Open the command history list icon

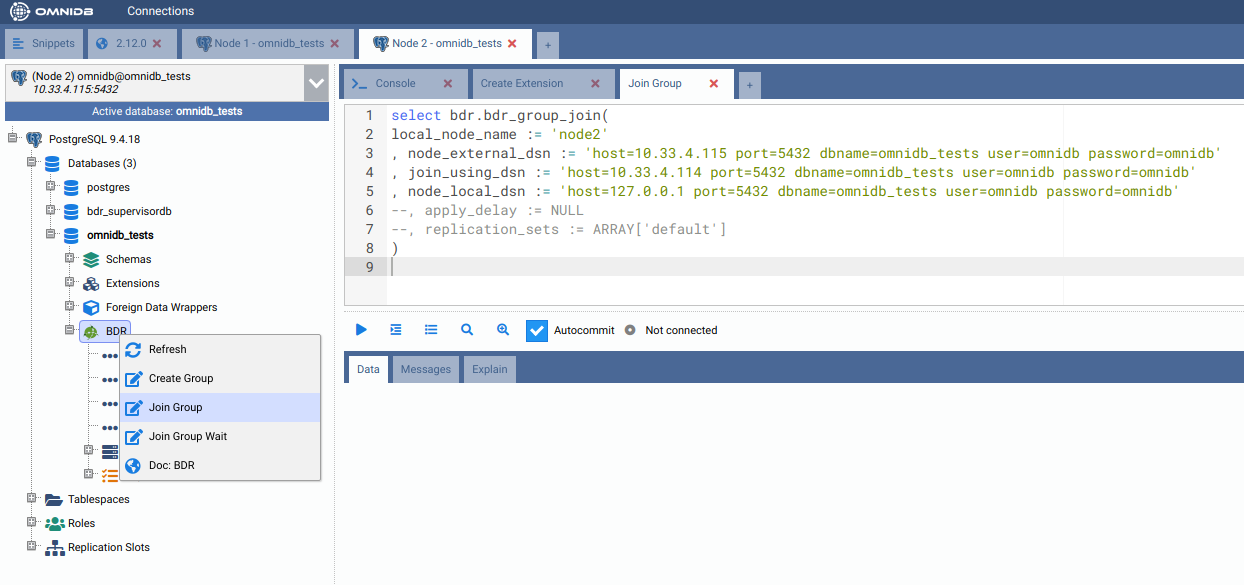431,329
